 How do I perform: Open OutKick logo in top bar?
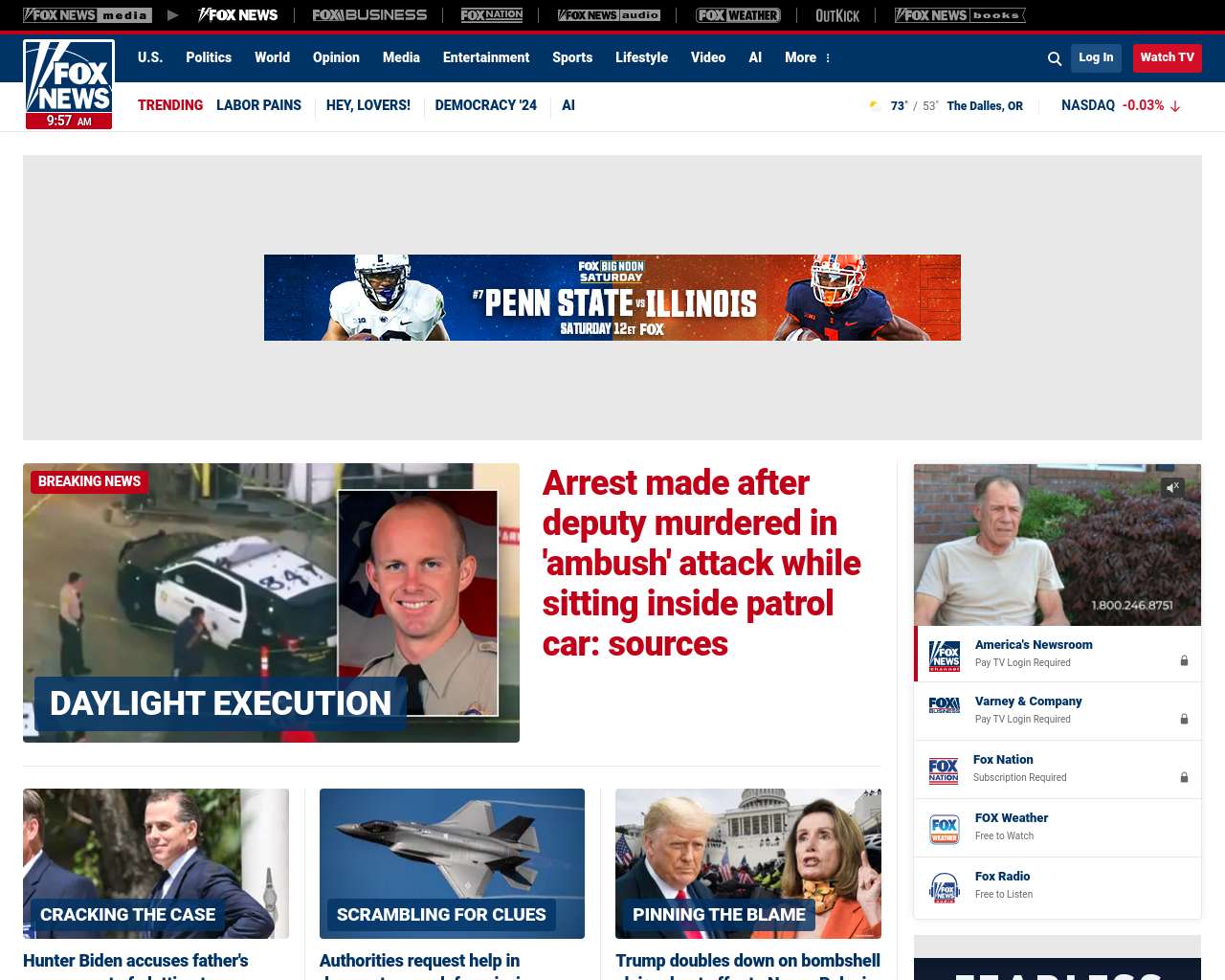837,15
